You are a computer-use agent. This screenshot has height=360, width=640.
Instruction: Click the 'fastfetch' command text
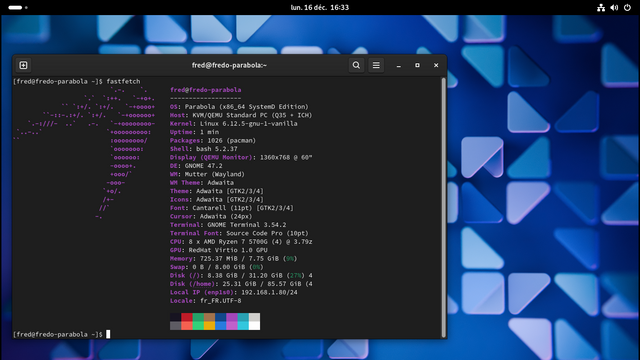pos(123,81)
